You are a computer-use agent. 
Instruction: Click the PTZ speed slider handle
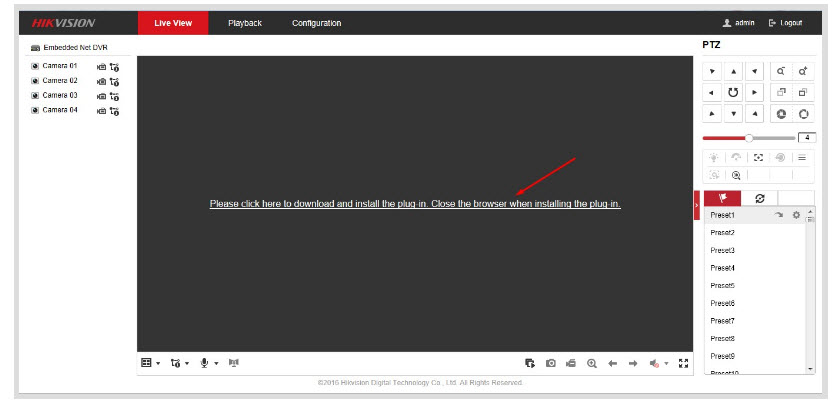pyautogui.click(x=749, y=138)
